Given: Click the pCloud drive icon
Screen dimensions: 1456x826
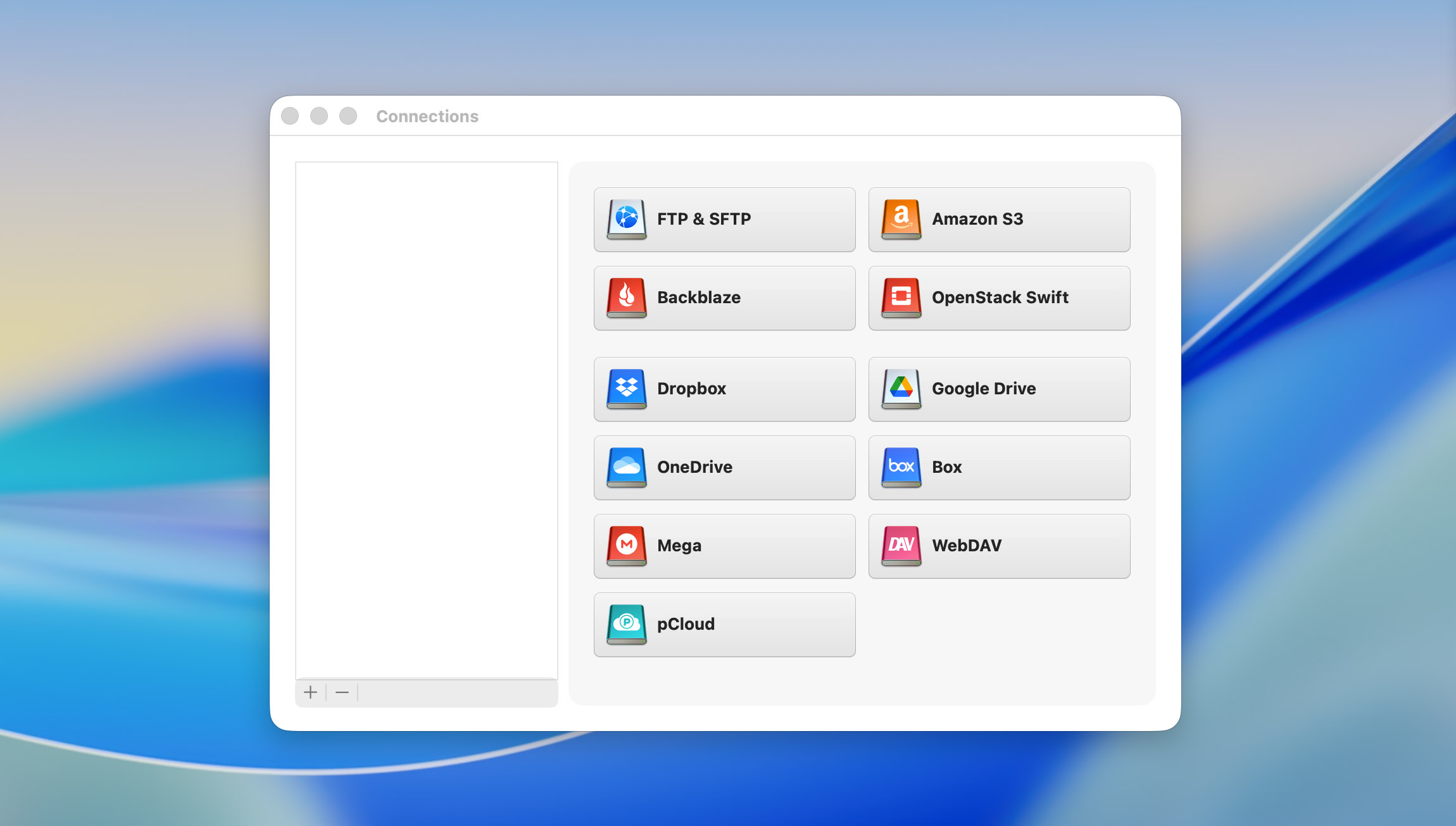Looking at the screenshot, I should pos(625,624).
